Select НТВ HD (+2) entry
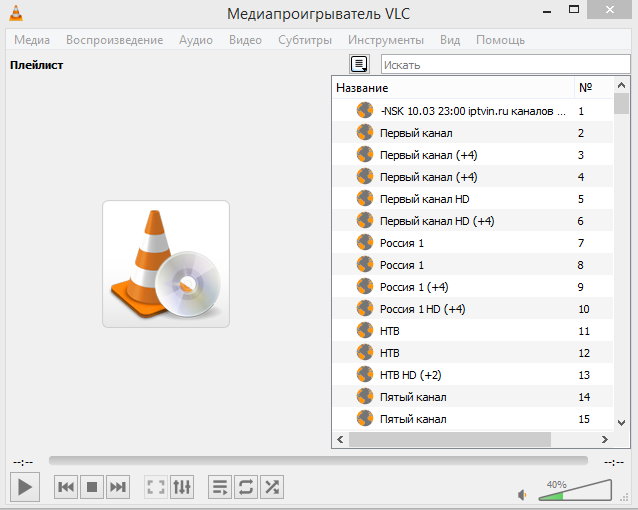The height and width of the screenshot is (510, 638). tap(473, 374)
